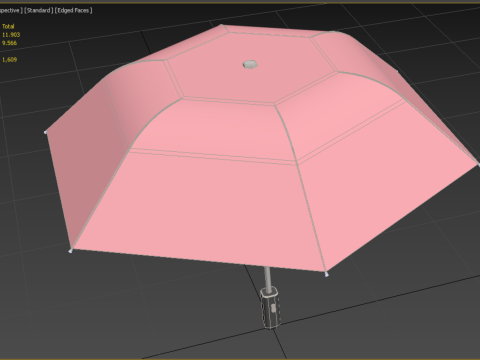Screen dimensions: 480x360
Task: Select the yellow 'Total' statistics label
Action: coord(8,26)
